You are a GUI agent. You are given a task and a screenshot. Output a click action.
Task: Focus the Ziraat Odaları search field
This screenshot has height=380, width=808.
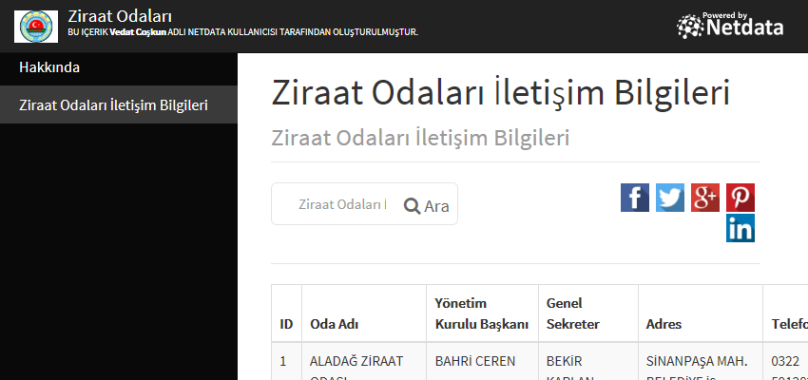pos(342,204)
